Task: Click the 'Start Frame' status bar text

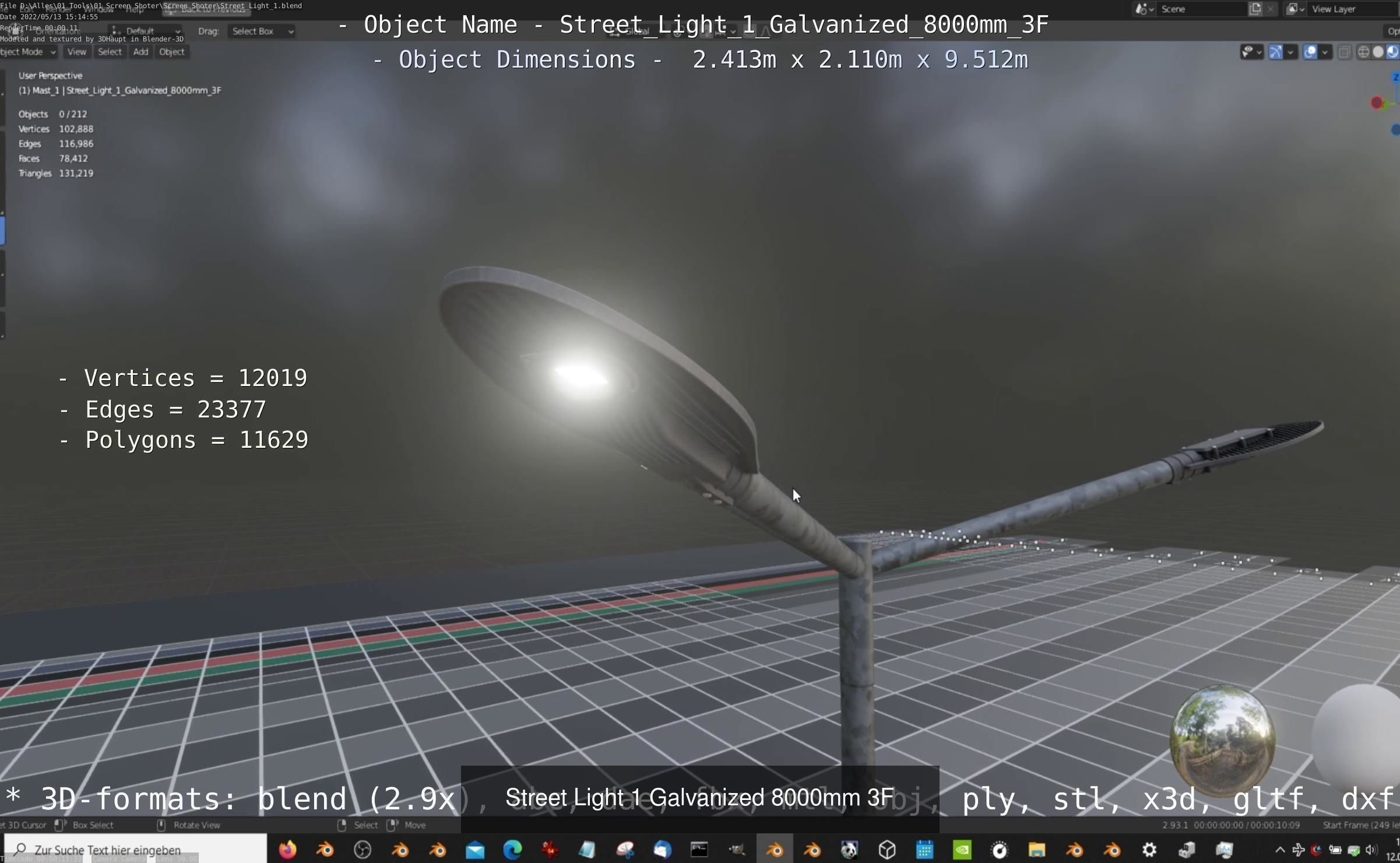Action: tap(1361, 825)
